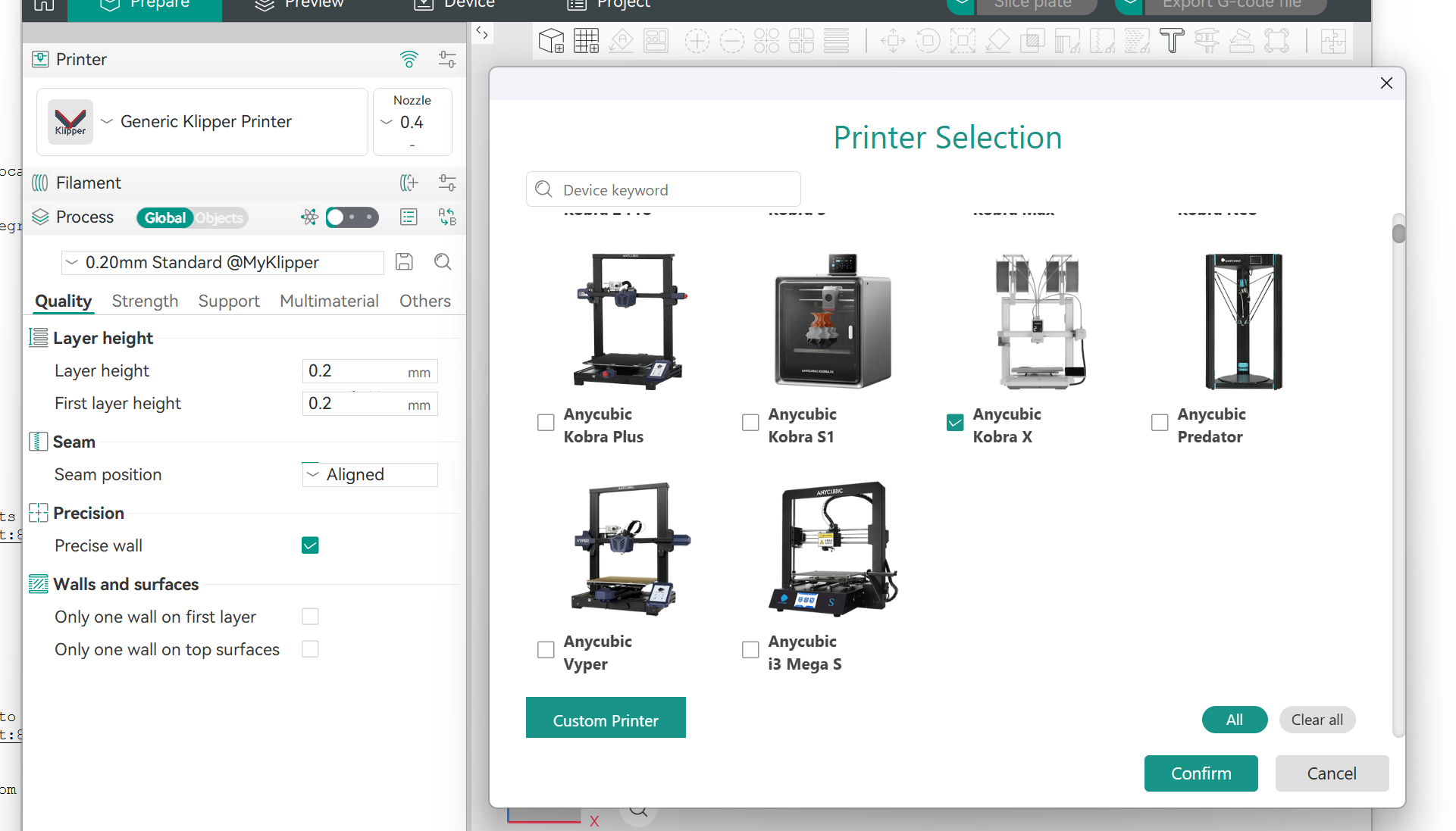Open the Nozzle 0.4 dropdown

[x=412, y=122]
